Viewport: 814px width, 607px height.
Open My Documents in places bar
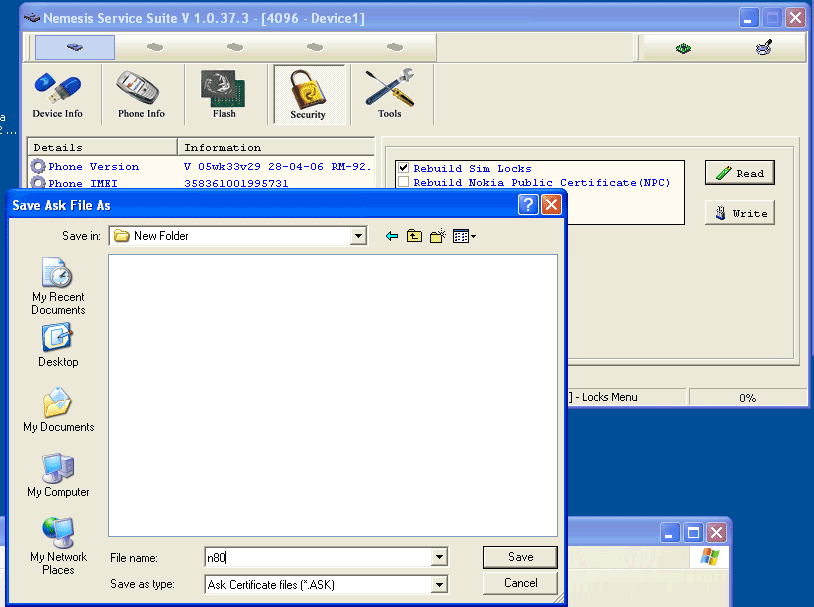click(x=58, y=410)
